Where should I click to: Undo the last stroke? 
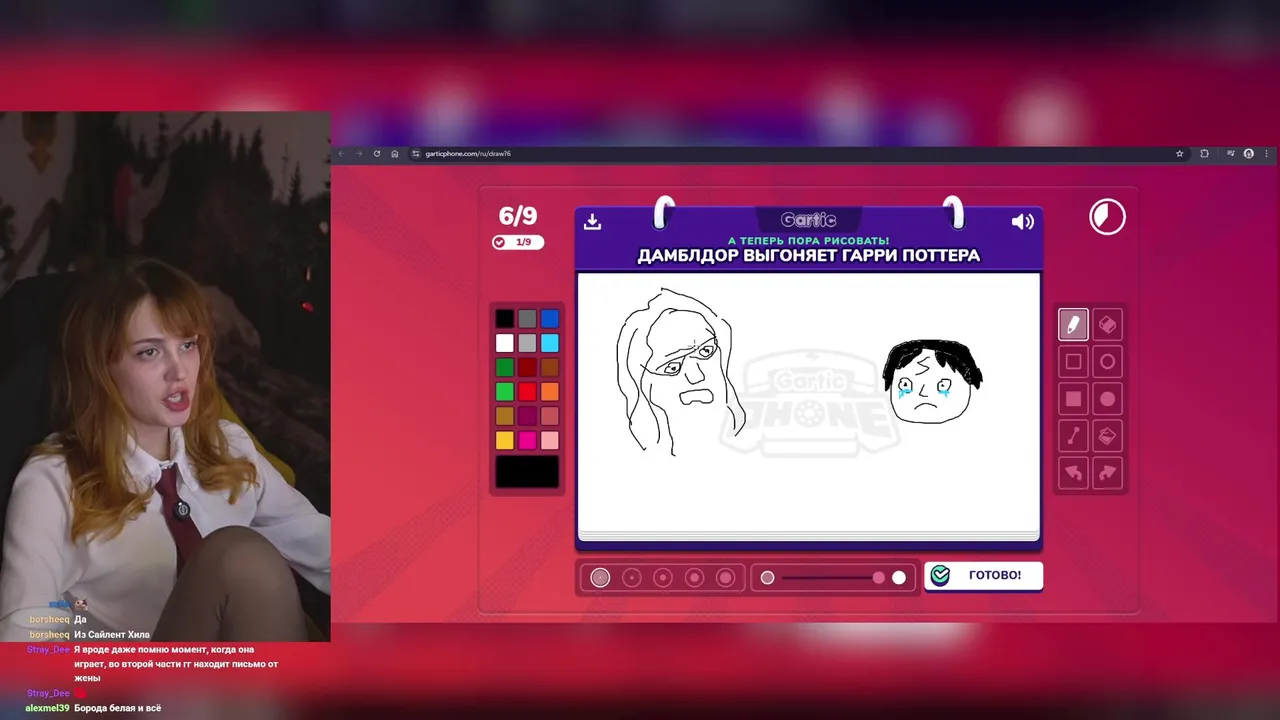pos(1073,473)
